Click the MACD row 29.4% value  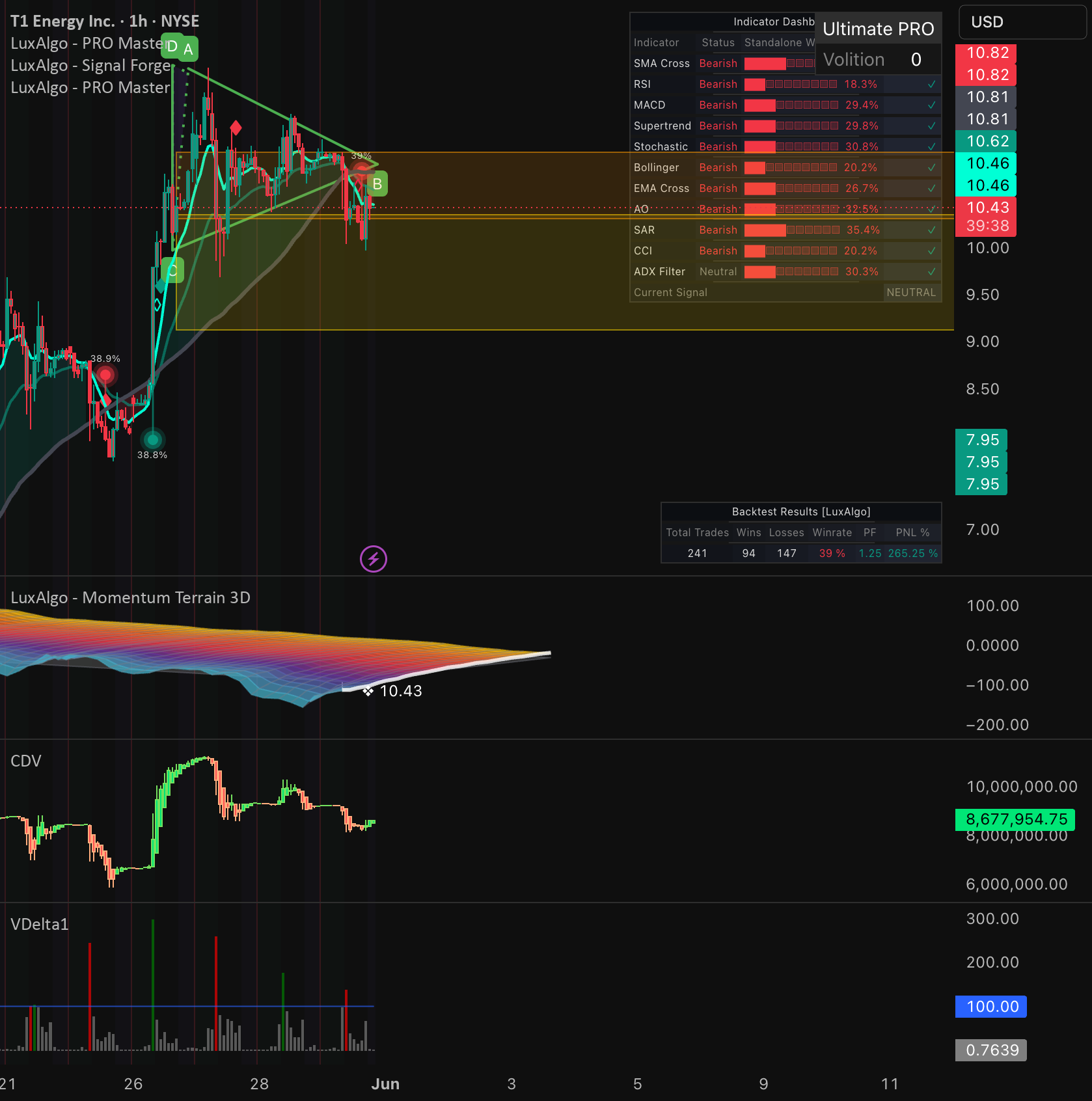click(x=862, y=105)
